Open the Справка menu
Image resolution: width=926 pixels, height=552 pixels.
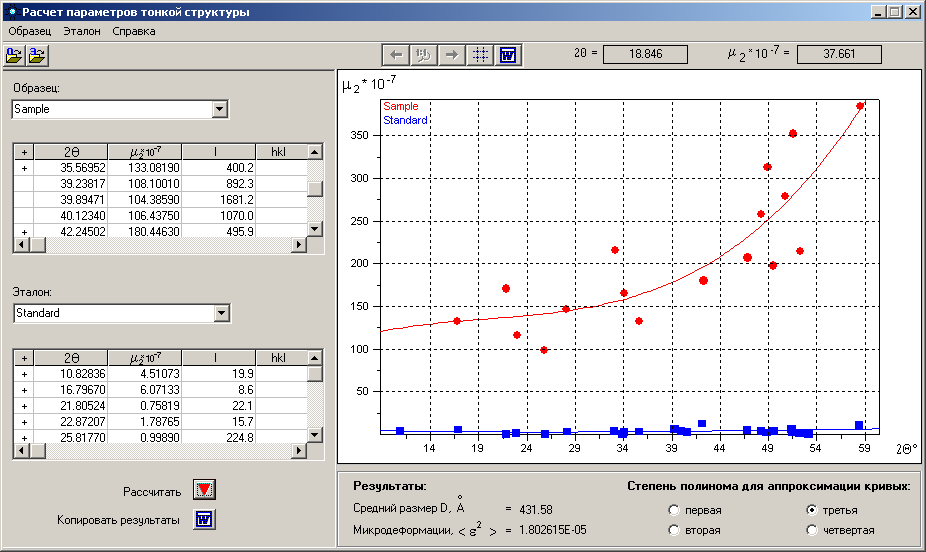pos(134,31)
